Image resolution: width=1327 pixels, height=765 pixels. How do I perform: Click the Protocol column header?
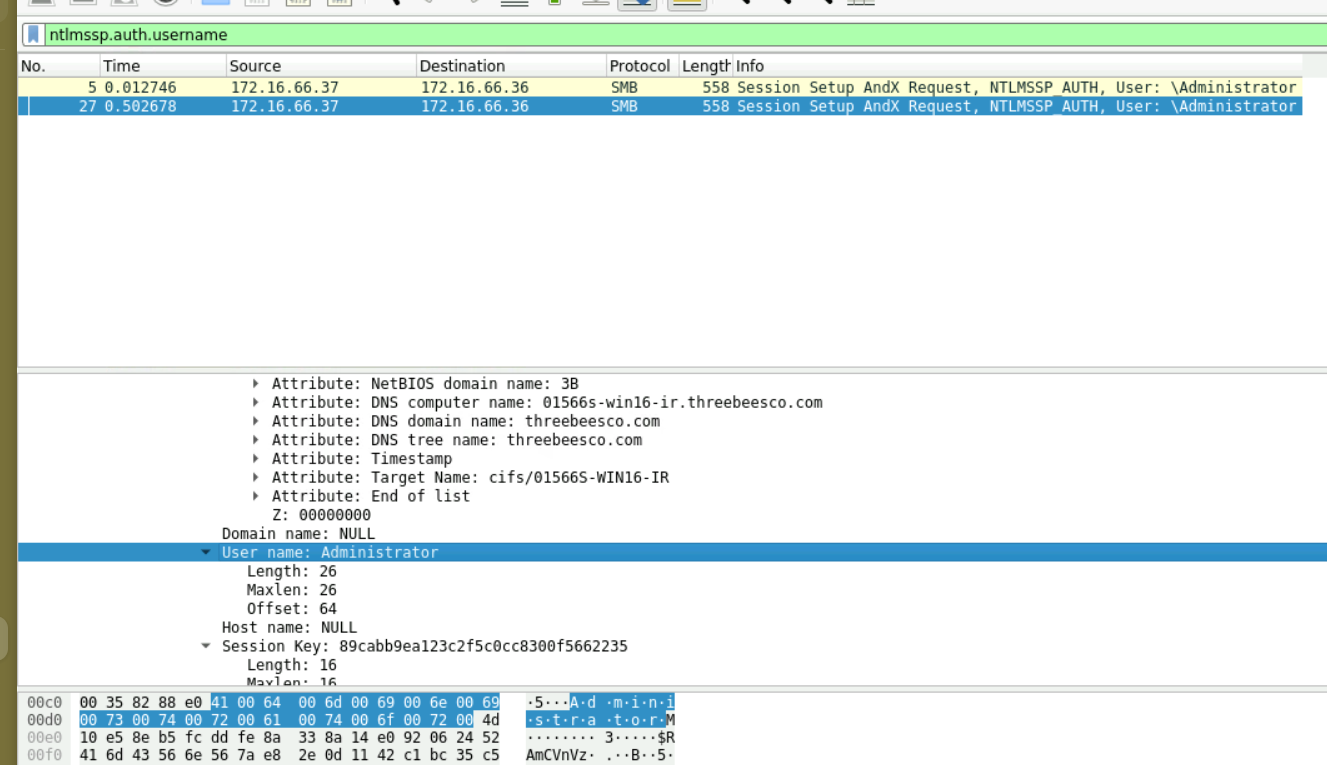click(639, 66)
